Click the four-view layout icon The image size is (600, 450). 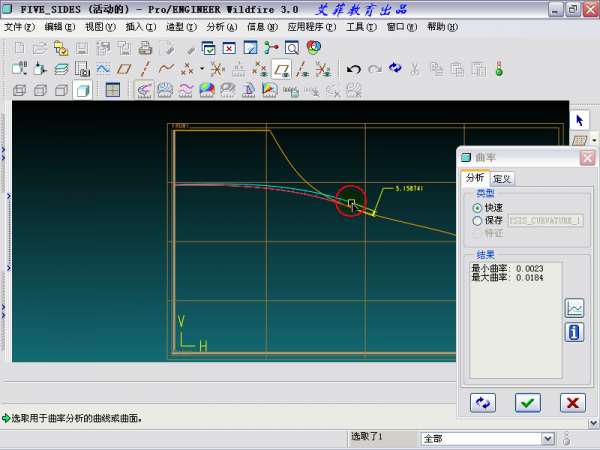pyautogui.click(x=112, y=90)
